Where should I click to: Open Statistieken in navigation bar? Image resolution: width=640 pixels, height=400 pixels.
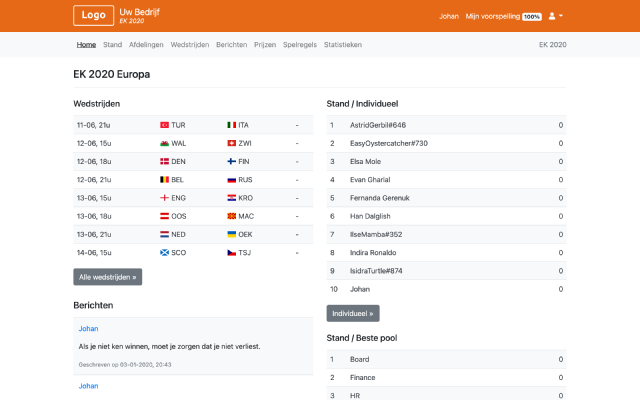click(343, 45)
